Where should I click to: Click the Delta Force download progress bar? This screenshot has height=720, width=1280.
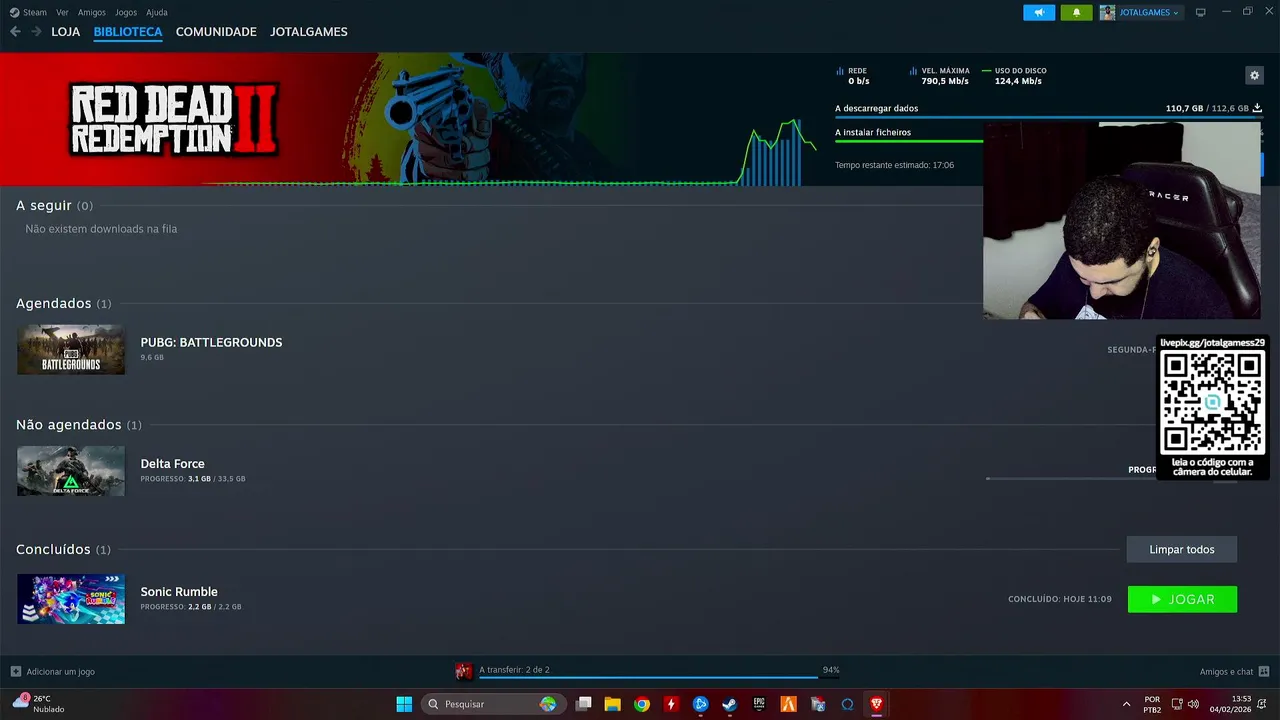pos(1070,479)
